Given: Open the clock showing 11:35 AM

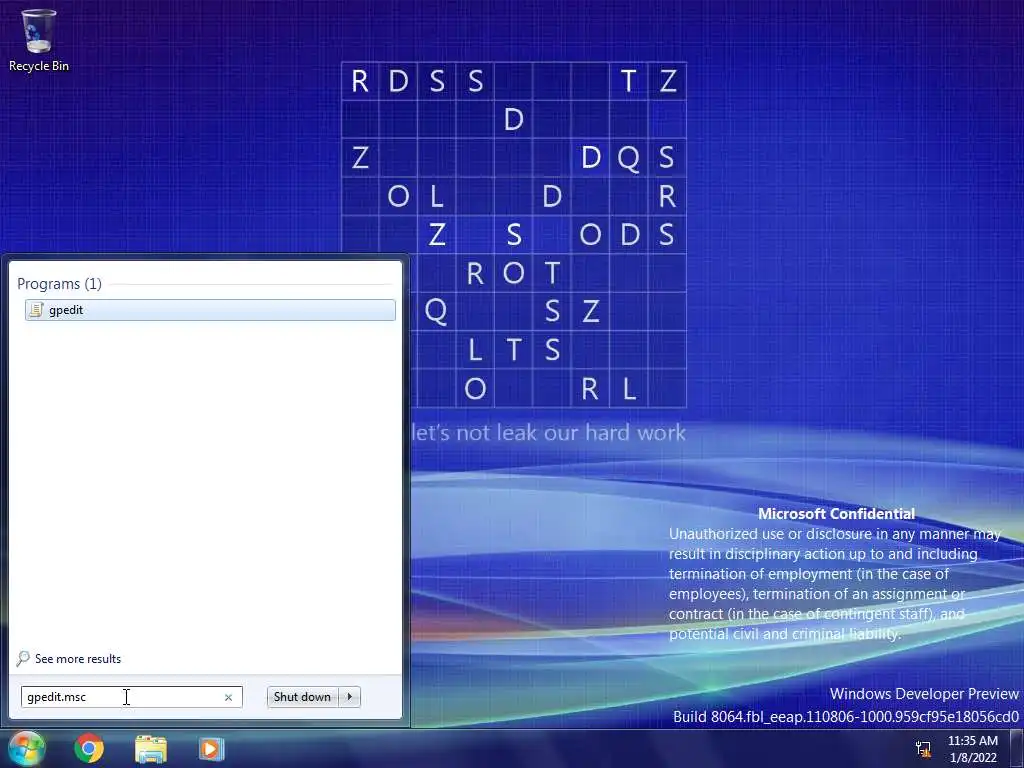Looking at the screenshot, I should 972,749.
